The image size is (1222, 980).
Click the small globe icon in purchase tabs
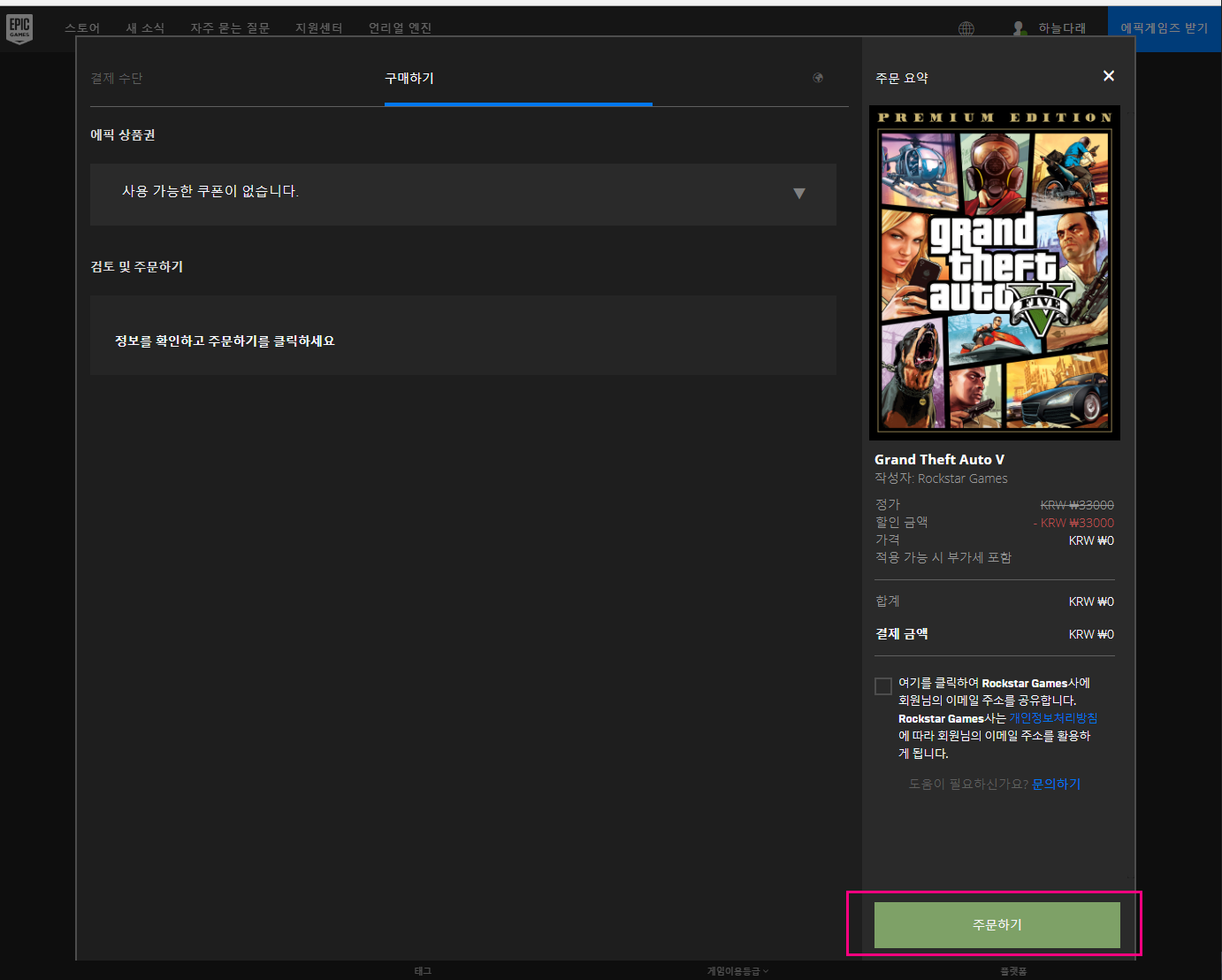tap(818, 78)
